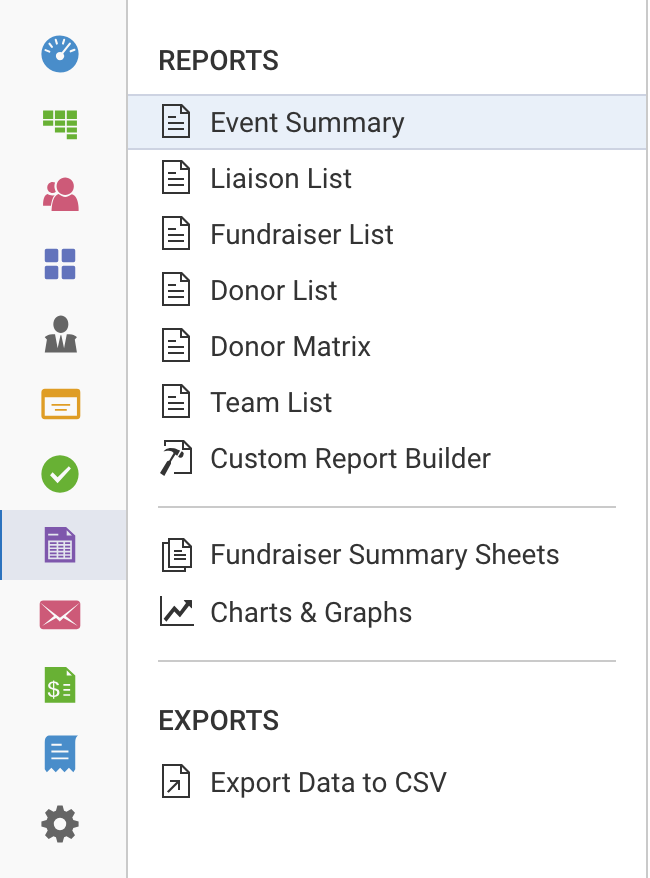
Task: Click the green dollar donations icon
Action: pyautogui.click(x=60, y=684)
